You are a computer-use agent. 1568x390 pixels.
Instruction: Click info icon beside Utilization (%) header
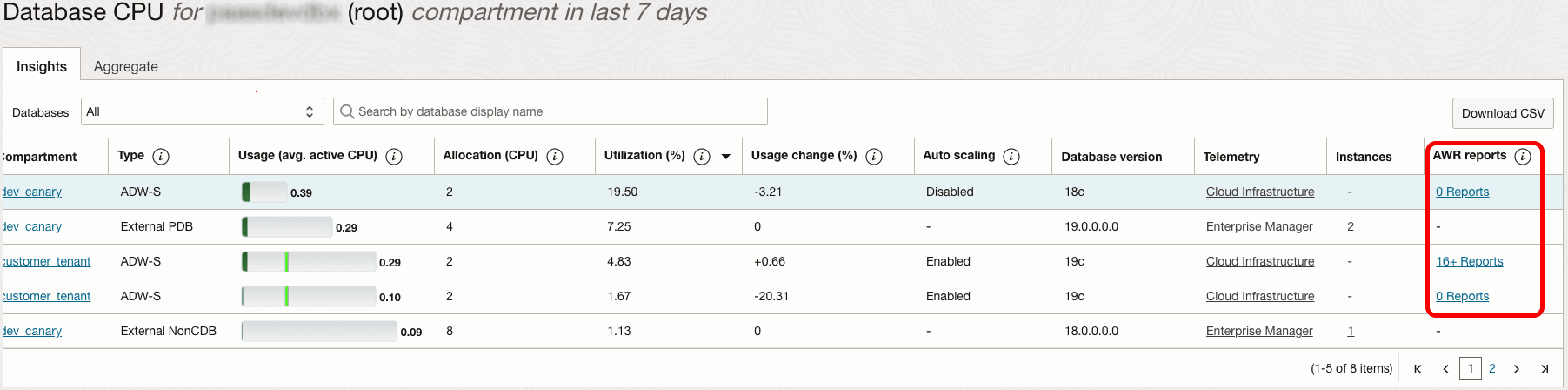click(x=702, y=157)
